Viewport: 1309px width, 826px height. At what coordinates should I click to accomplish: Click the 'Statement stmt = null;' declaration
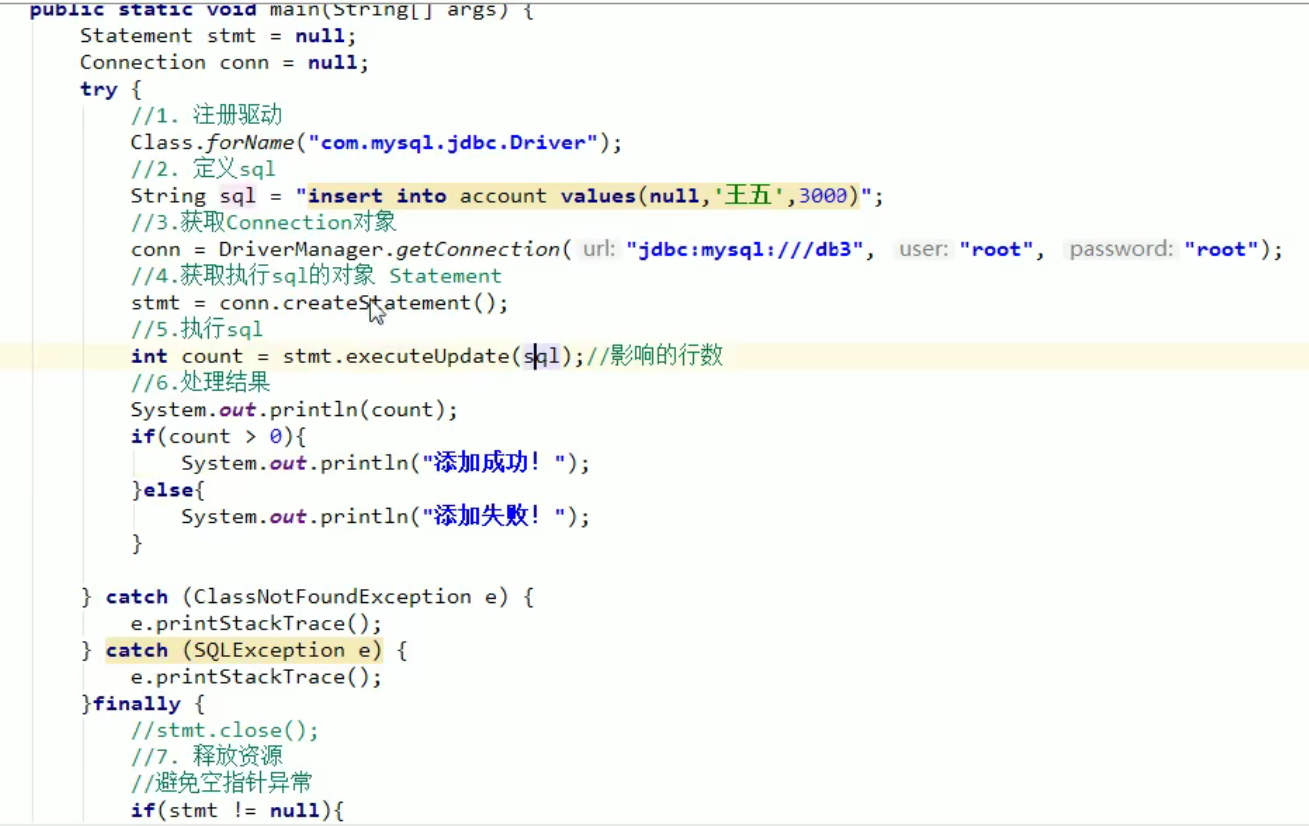218,36
